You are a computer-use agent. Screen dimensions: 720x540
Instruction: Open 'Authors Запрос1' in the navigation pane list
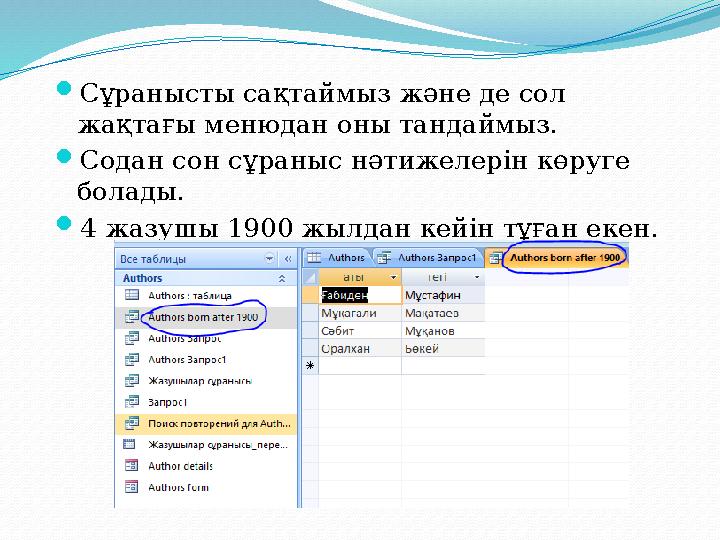206,360
